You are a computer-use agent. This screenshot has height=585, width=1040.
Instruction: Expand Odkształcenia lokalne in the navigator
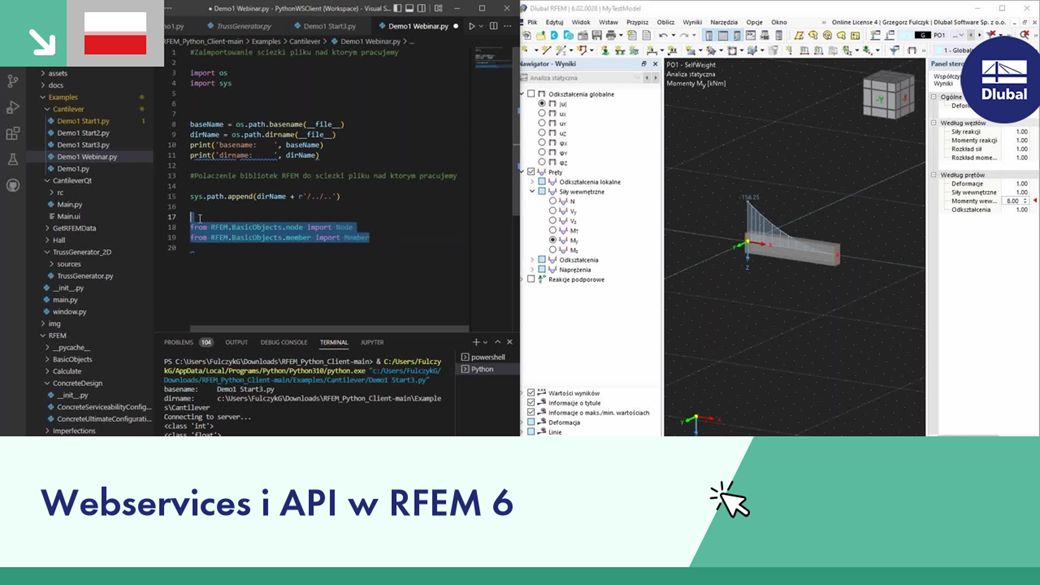pyautogui.click(x=532, y=182)
